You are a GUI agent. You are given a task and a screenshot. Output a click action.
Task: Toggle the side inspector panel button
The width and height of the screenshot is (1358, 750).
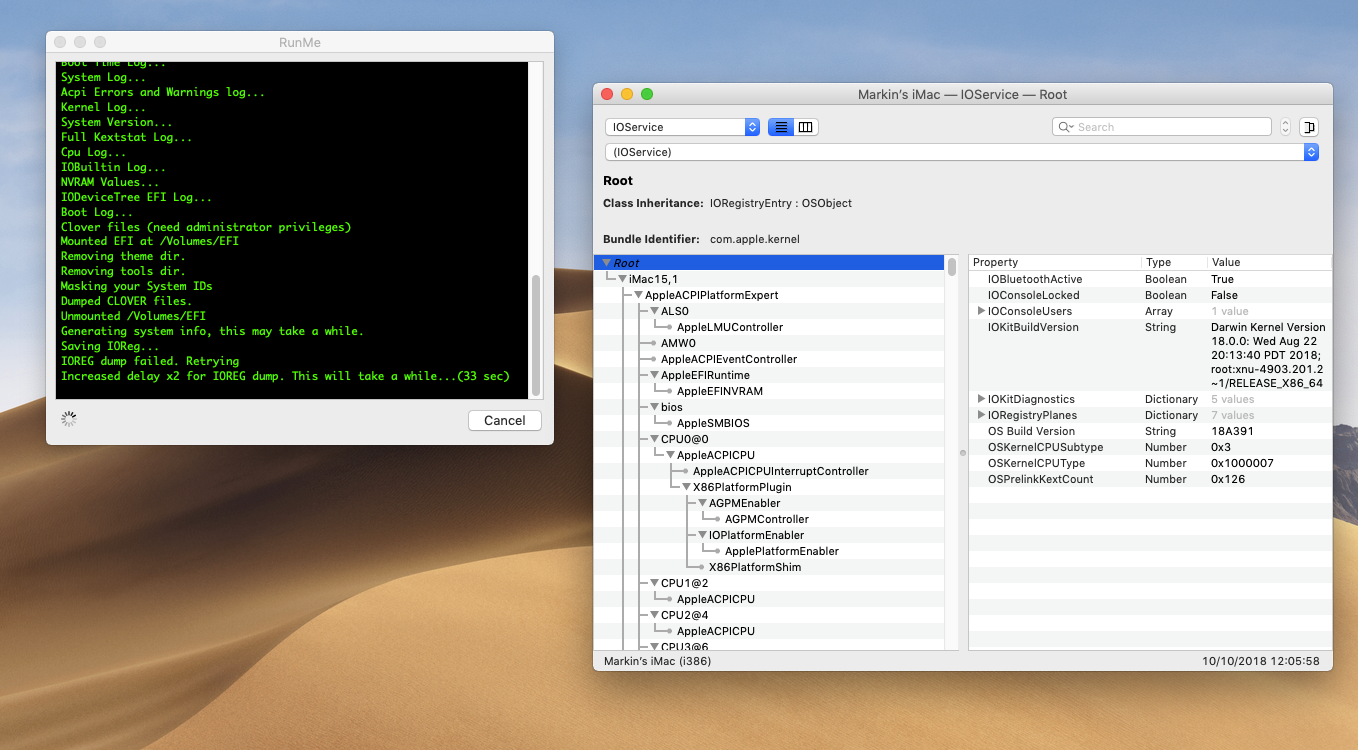point(1309,127)
